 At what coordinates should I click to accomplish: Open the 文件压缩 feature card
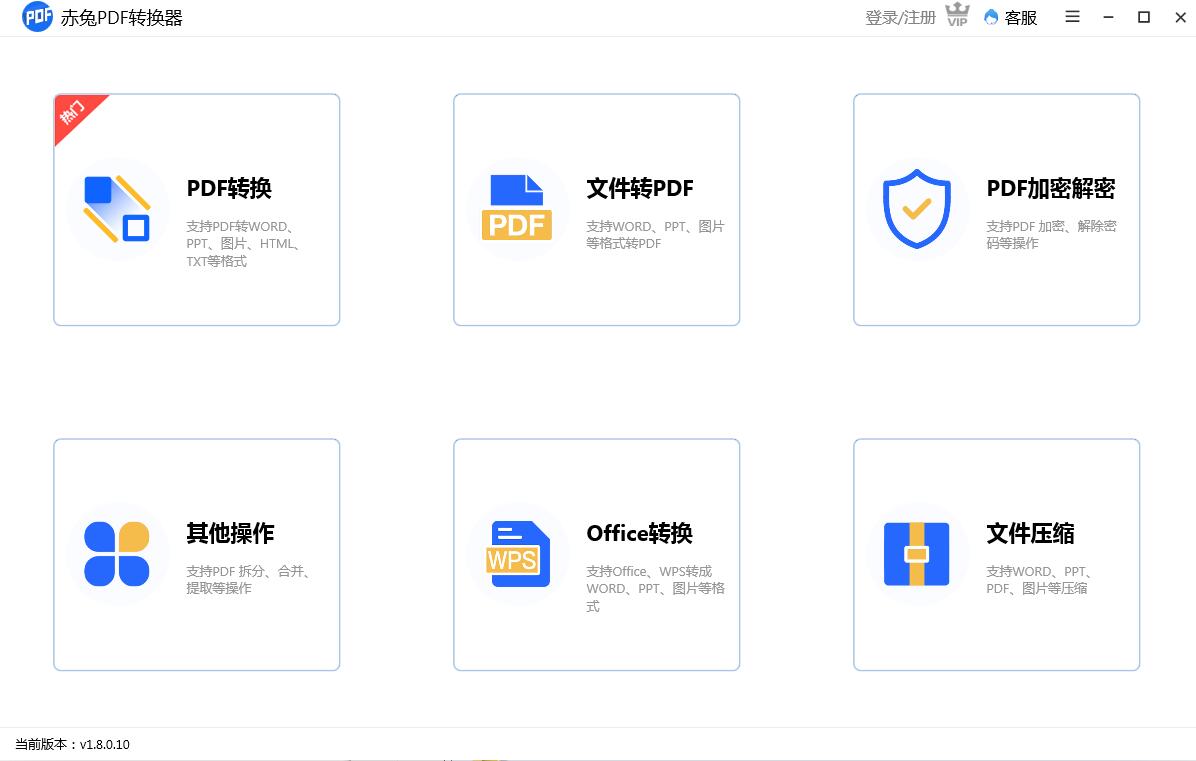(996, 553)
